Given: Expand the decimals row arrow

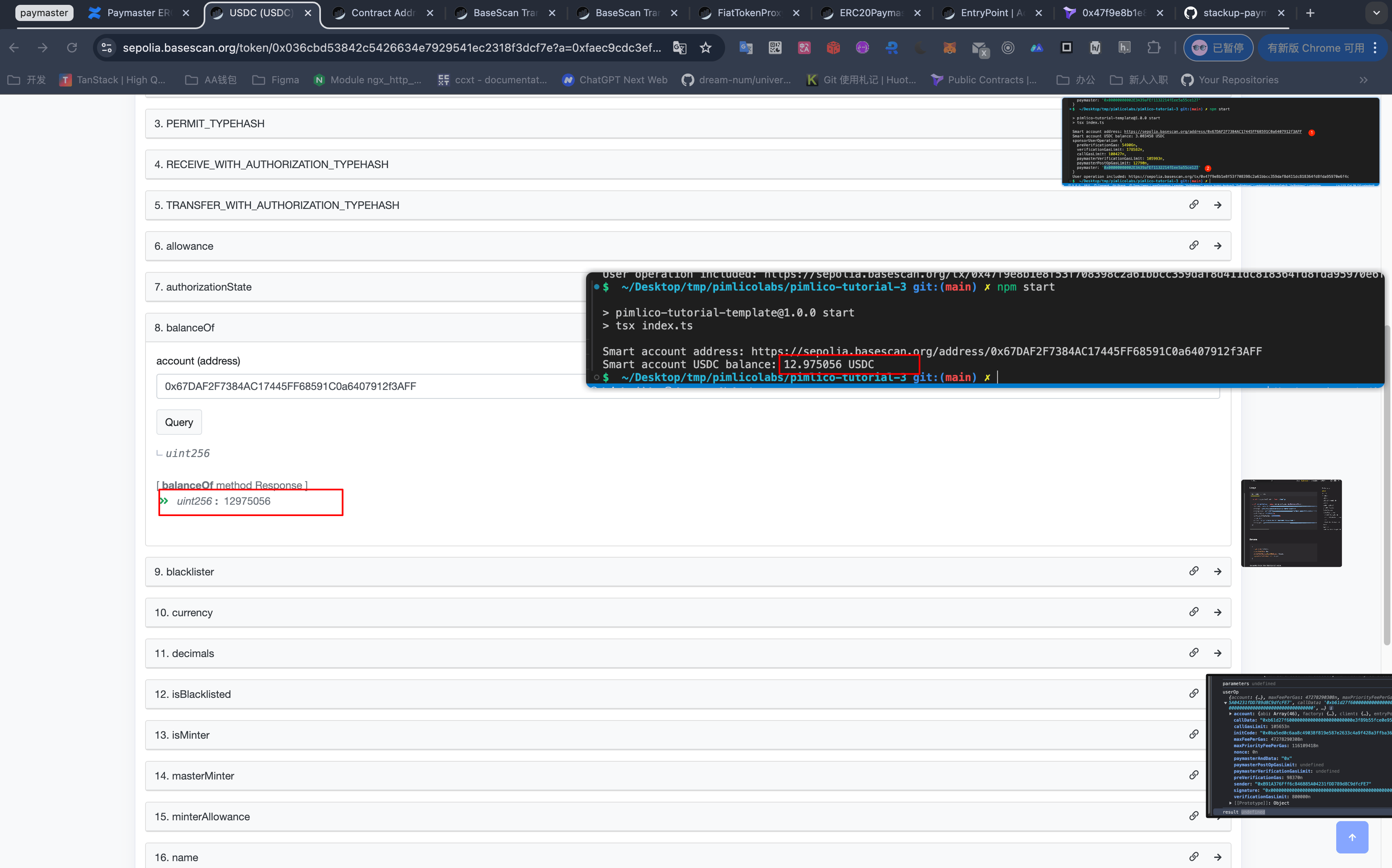Looking at the screenshot, I should point(1217,653).
